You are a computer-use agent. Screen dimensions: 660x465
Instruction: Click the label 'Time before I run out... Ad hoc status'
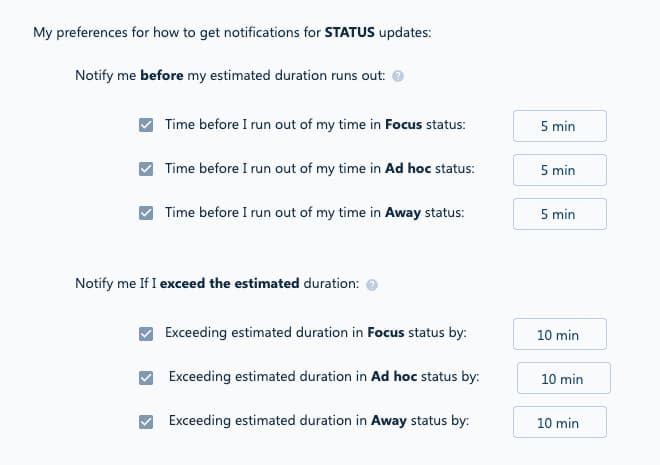pyautogui.click(x=319, y=169)
